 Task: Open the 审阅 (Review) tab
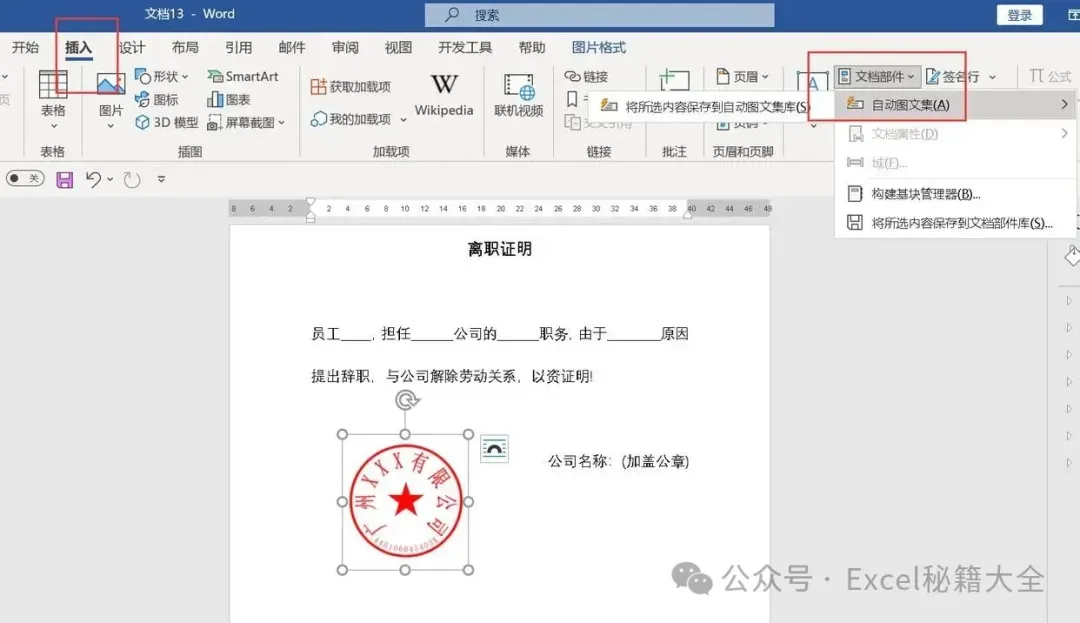click(x=345, y=47)
